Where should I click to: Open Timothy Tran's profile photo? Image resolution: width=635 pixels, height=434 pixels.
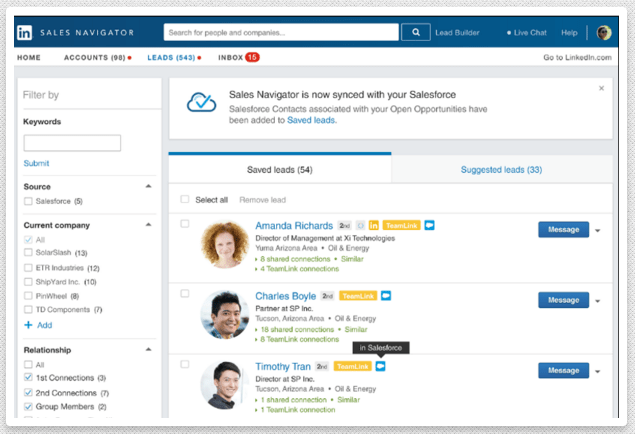tap(225, 385)
